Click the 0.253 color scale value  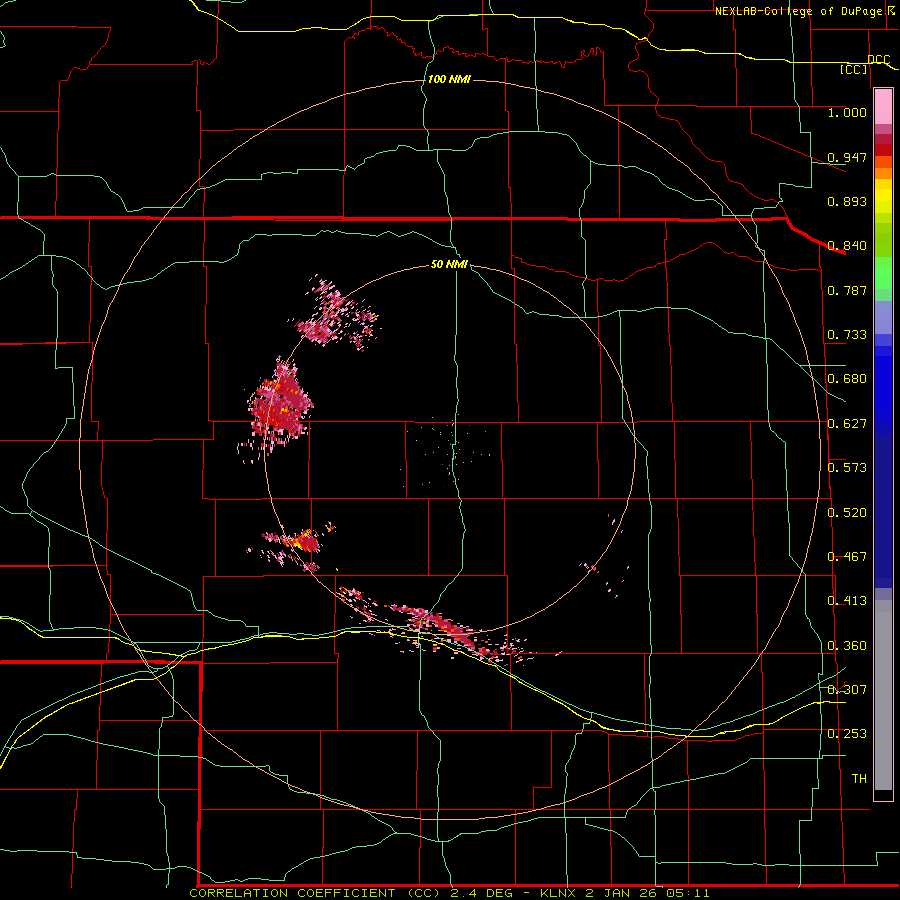coord(847,734)
